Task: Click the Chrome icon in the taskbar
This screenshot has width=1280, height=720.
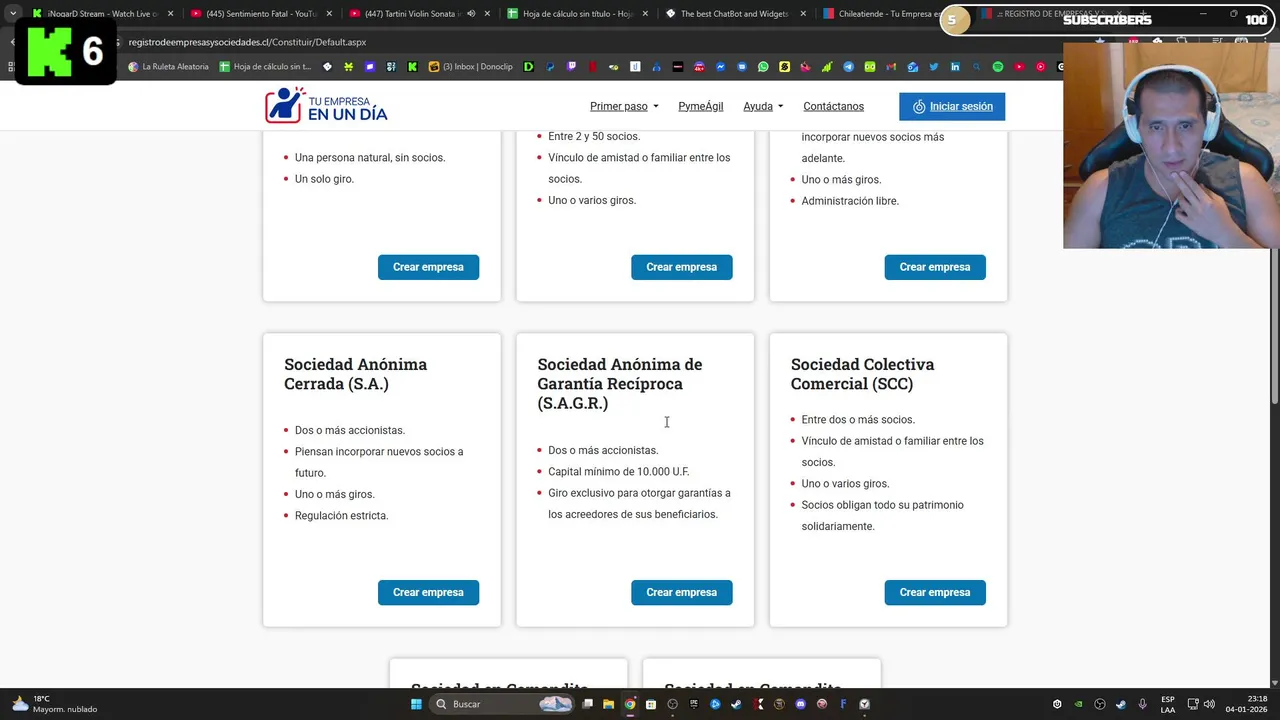Action: (x=630, y=704)
